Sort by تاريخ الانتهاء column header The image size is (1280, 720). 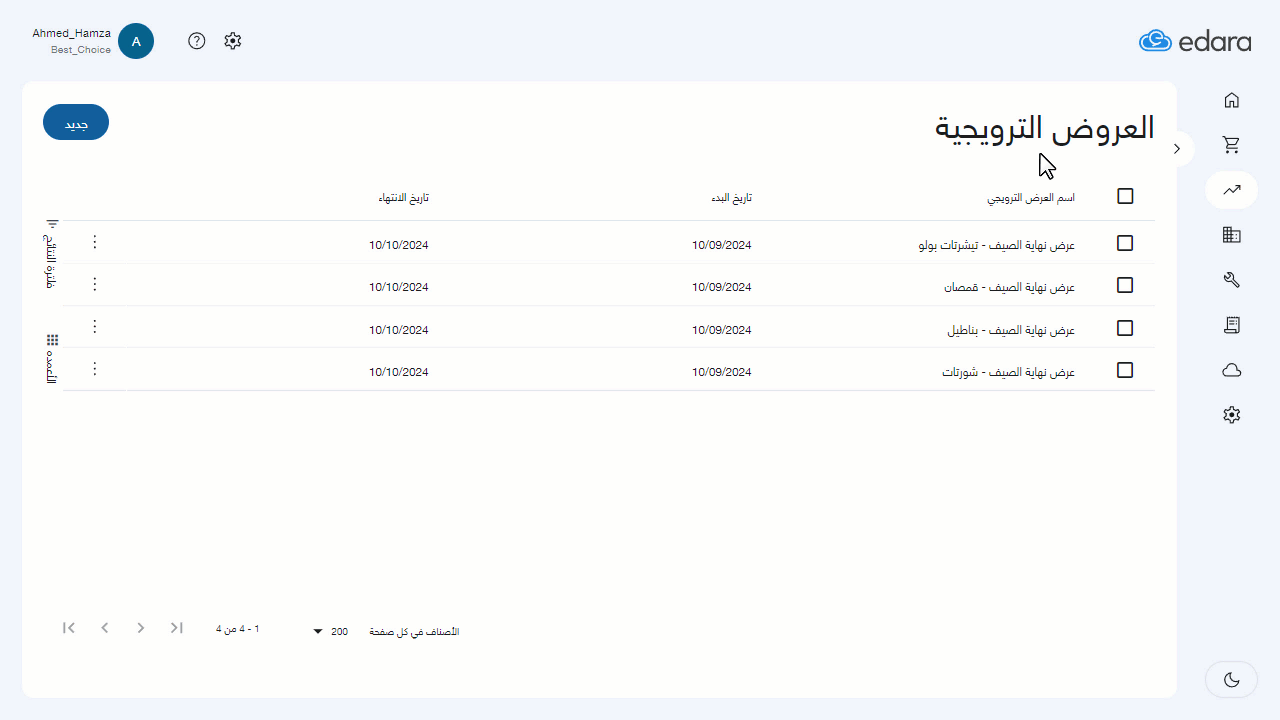(x=403, y=198)
